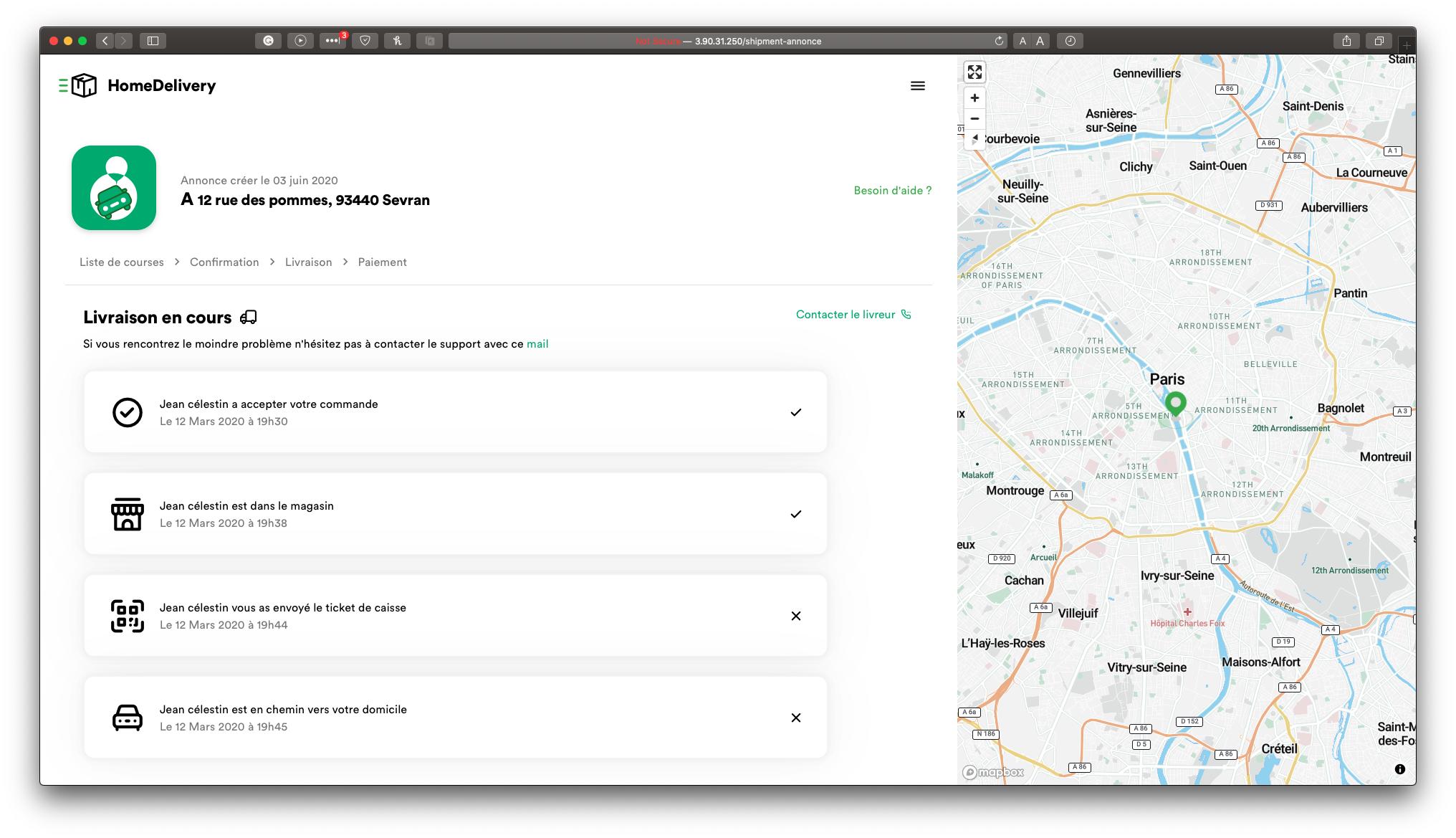Screen dimensions: 1456x838
Task: Reset map compass bearing
Action: [974, 138]
